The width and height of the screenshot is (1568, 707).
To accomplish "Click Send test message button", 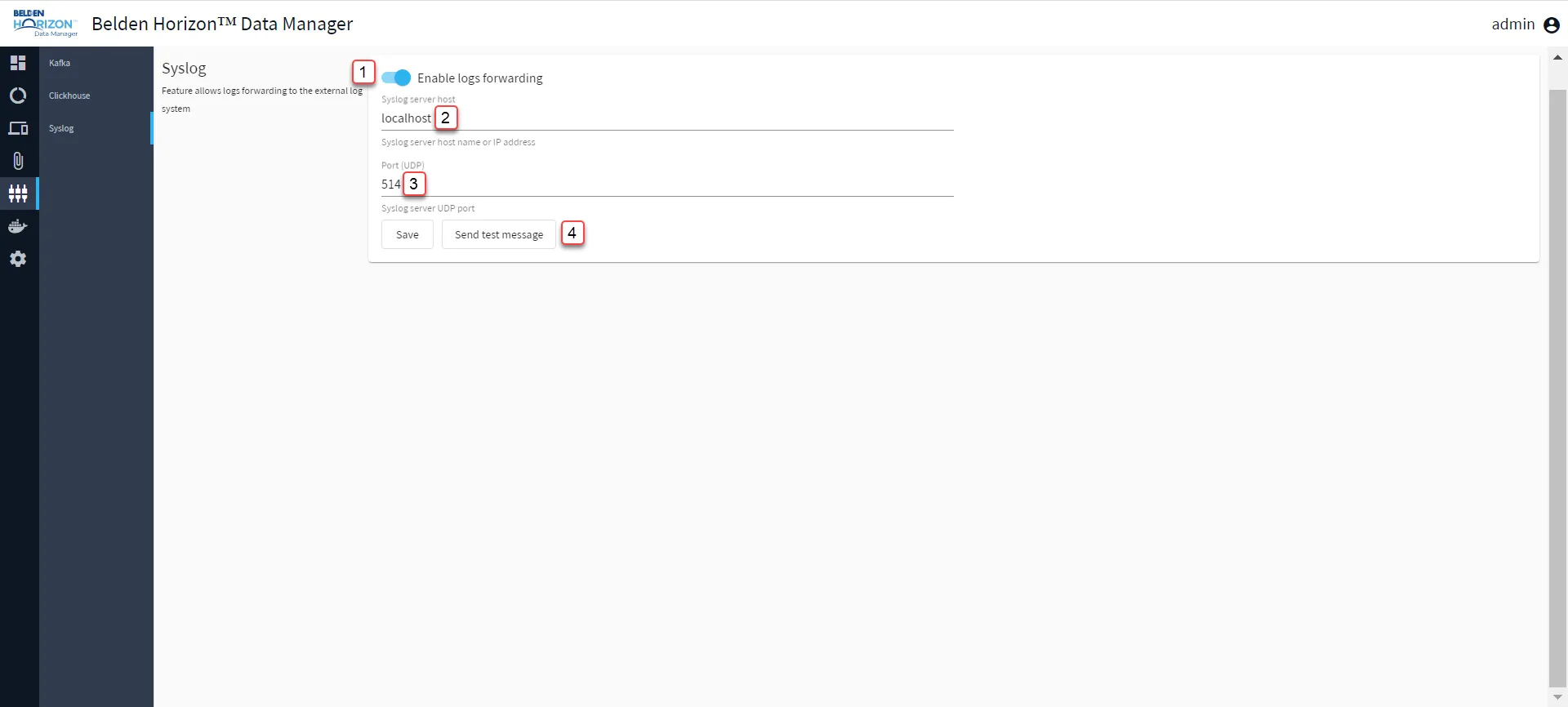I will point(499,234).
